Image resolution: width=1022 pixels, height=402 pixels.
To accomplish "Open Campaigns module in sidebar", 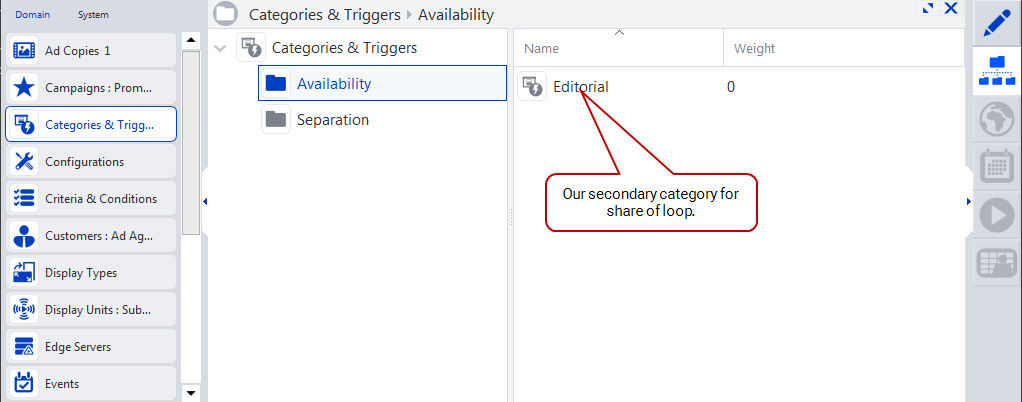I will (x=91, y=87).
